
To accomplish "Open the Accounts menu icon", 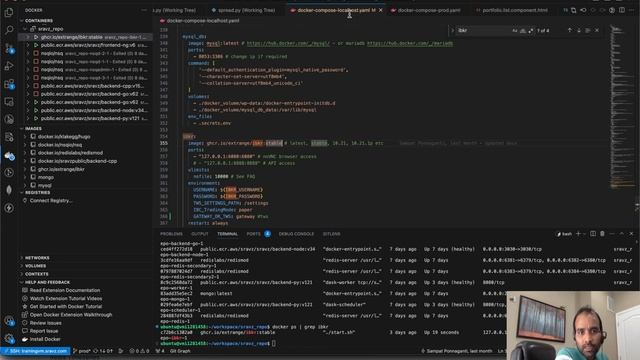I will [x=9, y=321].
